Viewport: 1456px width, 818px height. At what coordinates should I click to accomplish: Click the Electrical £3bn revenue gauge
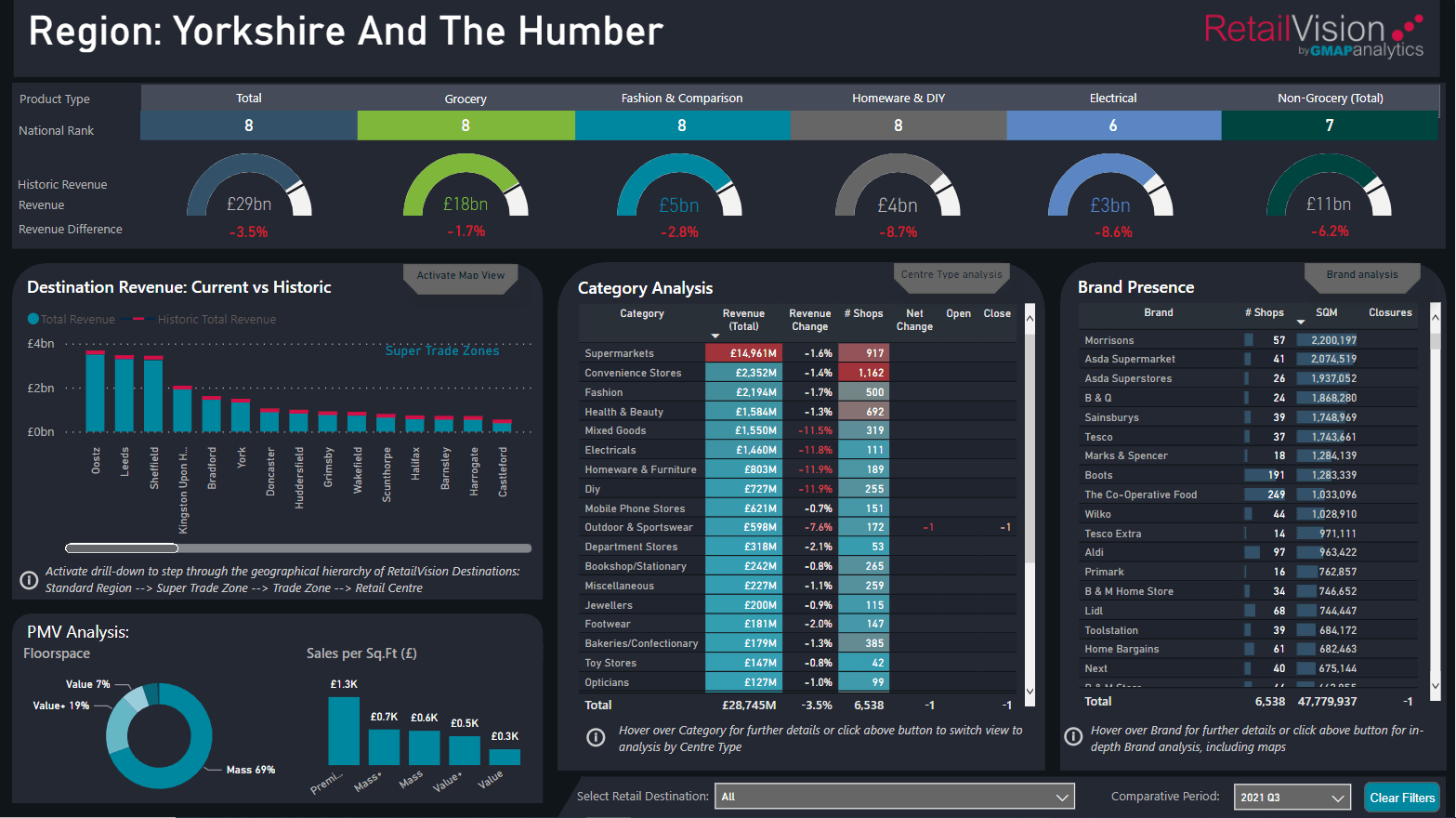pos(1111,186)
